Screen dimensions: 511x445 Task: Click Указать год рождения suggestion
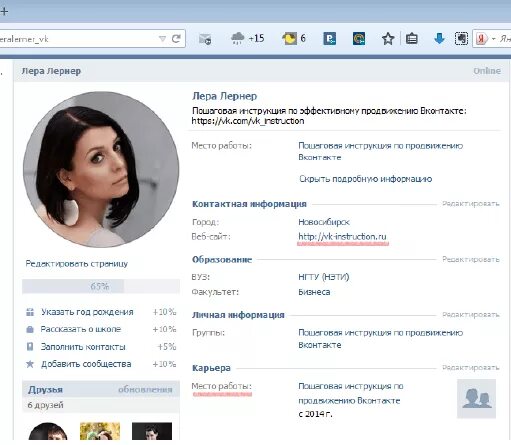point(87,312)
